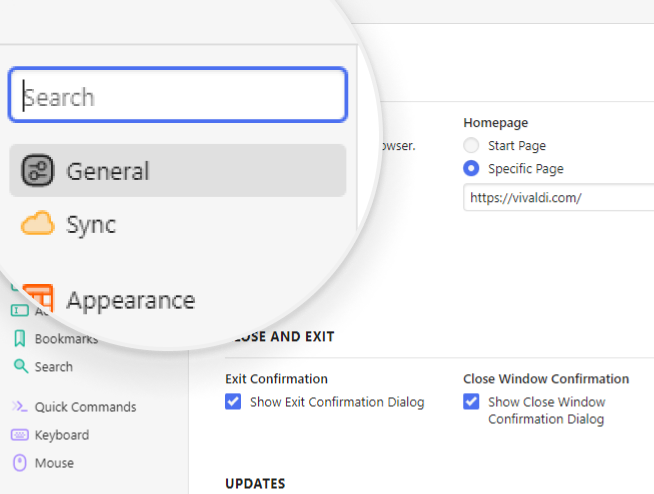Select the General settings label
Image resolution: width=654 pixels, height=494 pixels.
click(108, 171)
